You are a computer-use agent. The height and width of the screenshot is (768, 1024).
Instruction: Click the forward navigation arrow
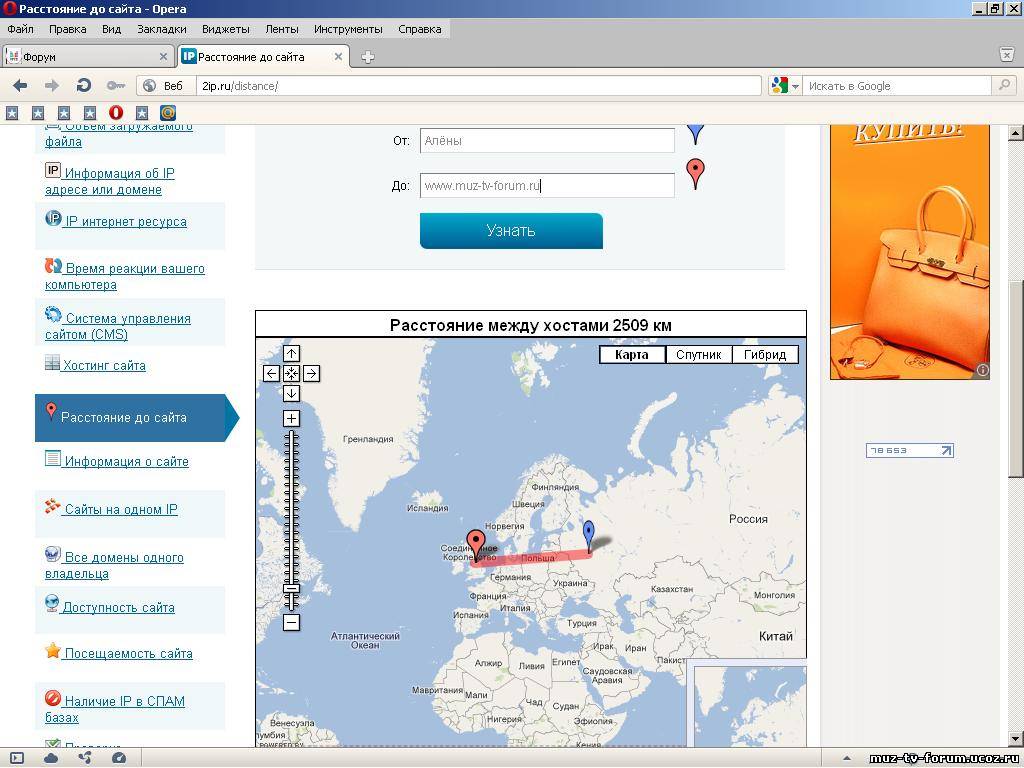point(52,86)
